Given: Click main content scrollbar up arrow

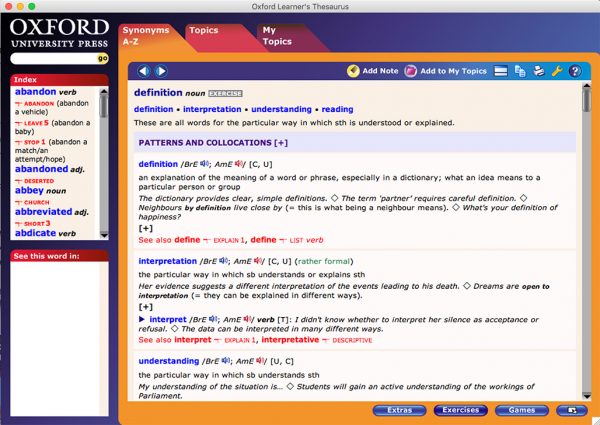Looking at the screenshot, I should (586, 86).
